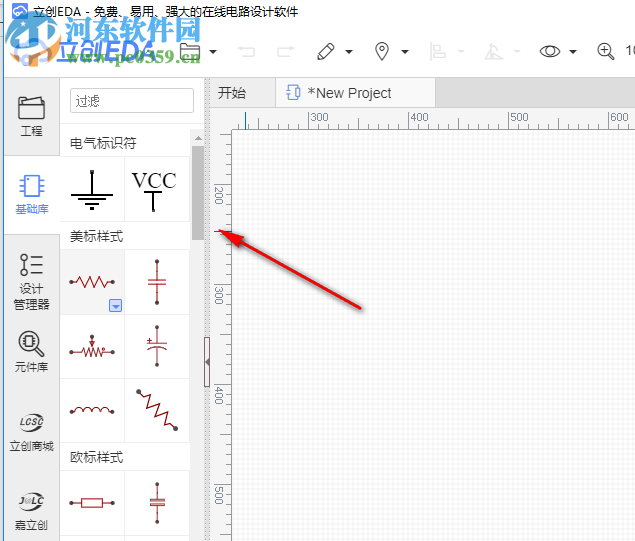
Task: Click the 美标样式 section heading
Action: pyautogui.click(x=96, y=236)
